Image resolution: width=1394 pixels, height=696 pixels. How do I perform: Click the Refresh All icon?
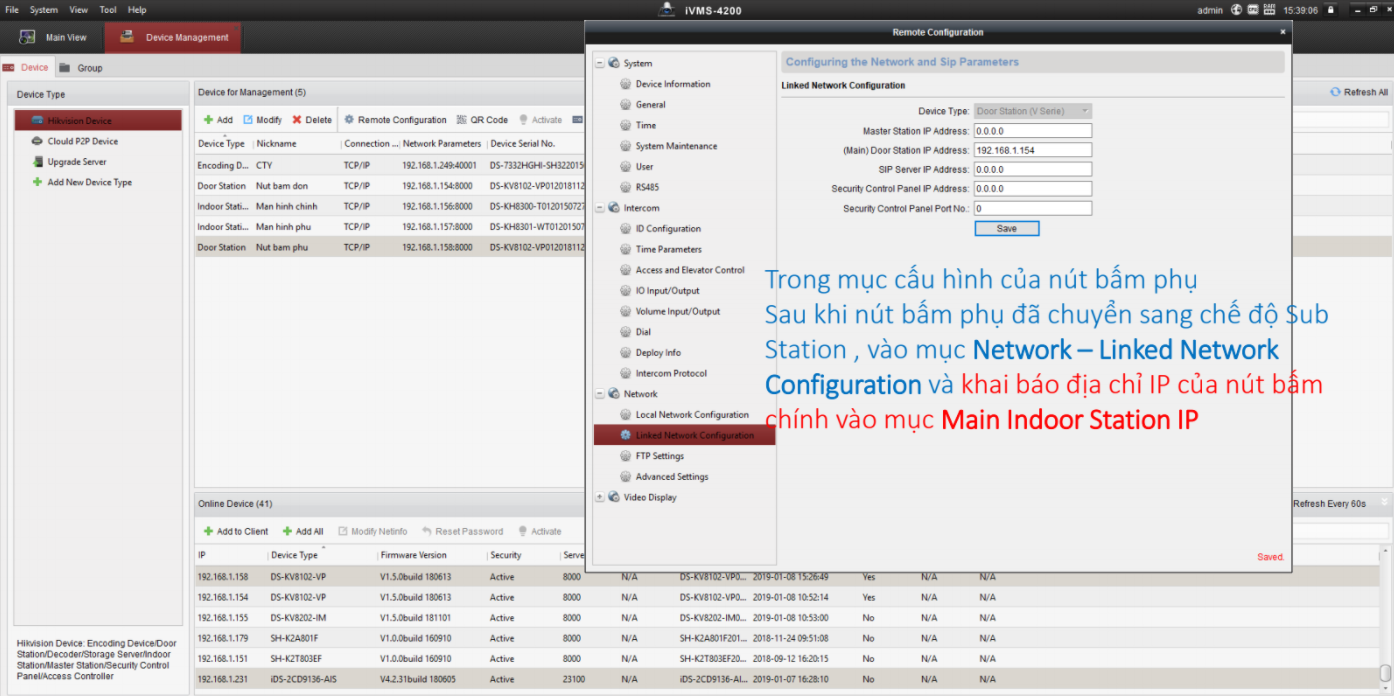(1335, 92)
